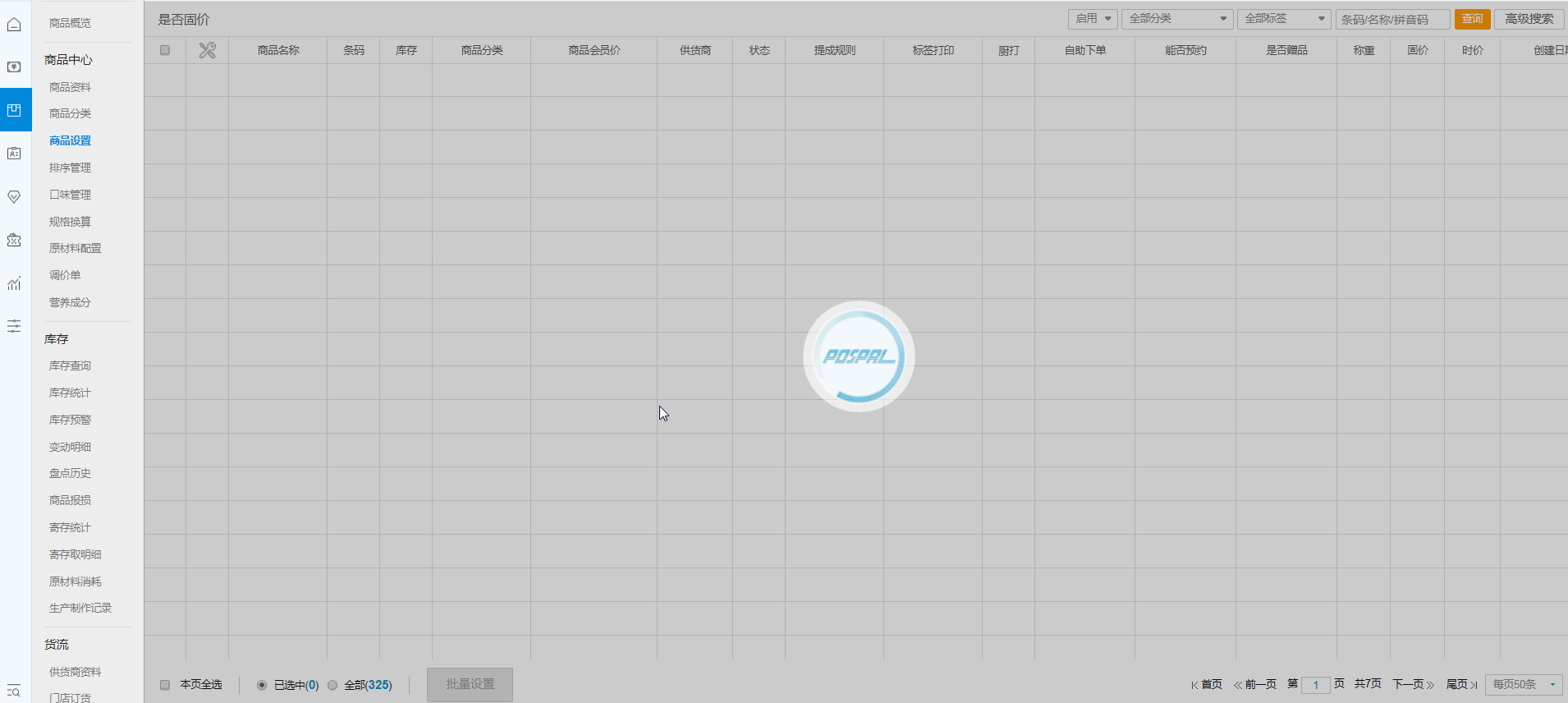Open the settings sliders icon in sidebar
Viewport: 1568px width, 703px height.
coord(14,326)
